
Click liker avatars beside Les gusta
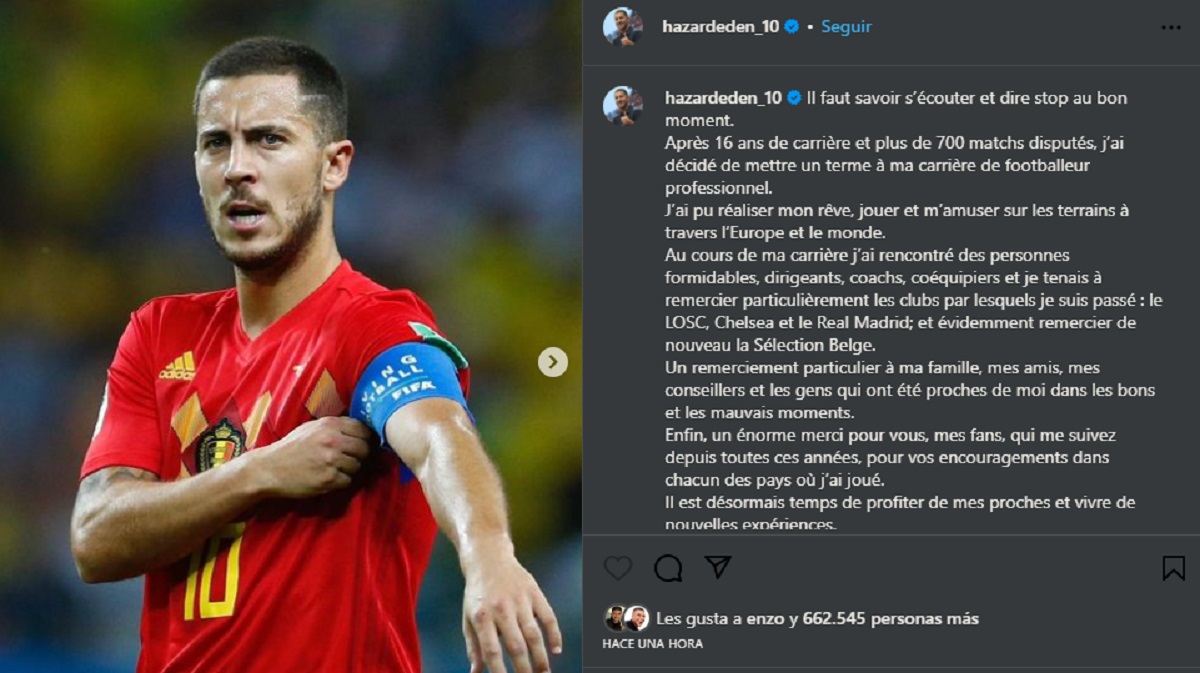[x=626, y=618]
